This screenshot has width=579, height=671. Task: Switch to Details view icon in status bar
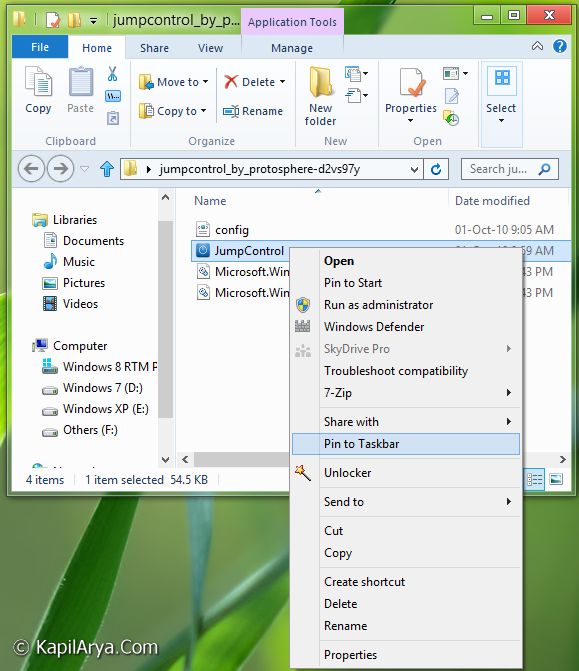(x=534, y=480)
